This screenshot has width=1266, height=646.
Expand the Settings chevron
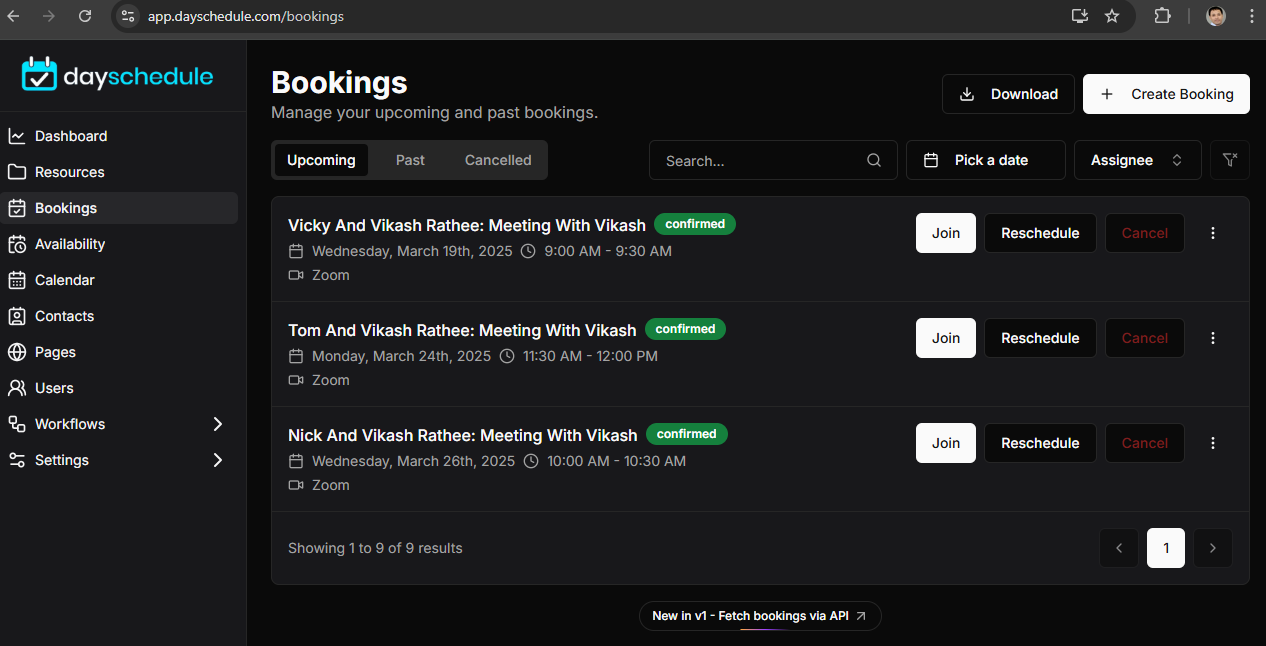click(218, 460)
